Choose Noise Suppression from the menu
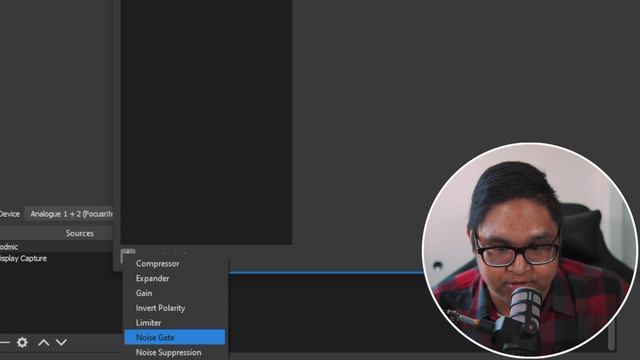Viewport: 640px width, 360px height. (x=175, y=352)
